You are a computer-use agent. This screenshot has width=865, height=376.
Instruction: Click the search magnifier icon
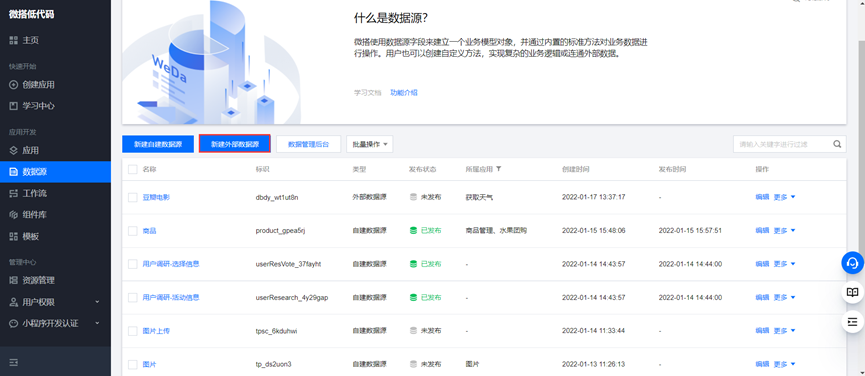tap(837, 144)
